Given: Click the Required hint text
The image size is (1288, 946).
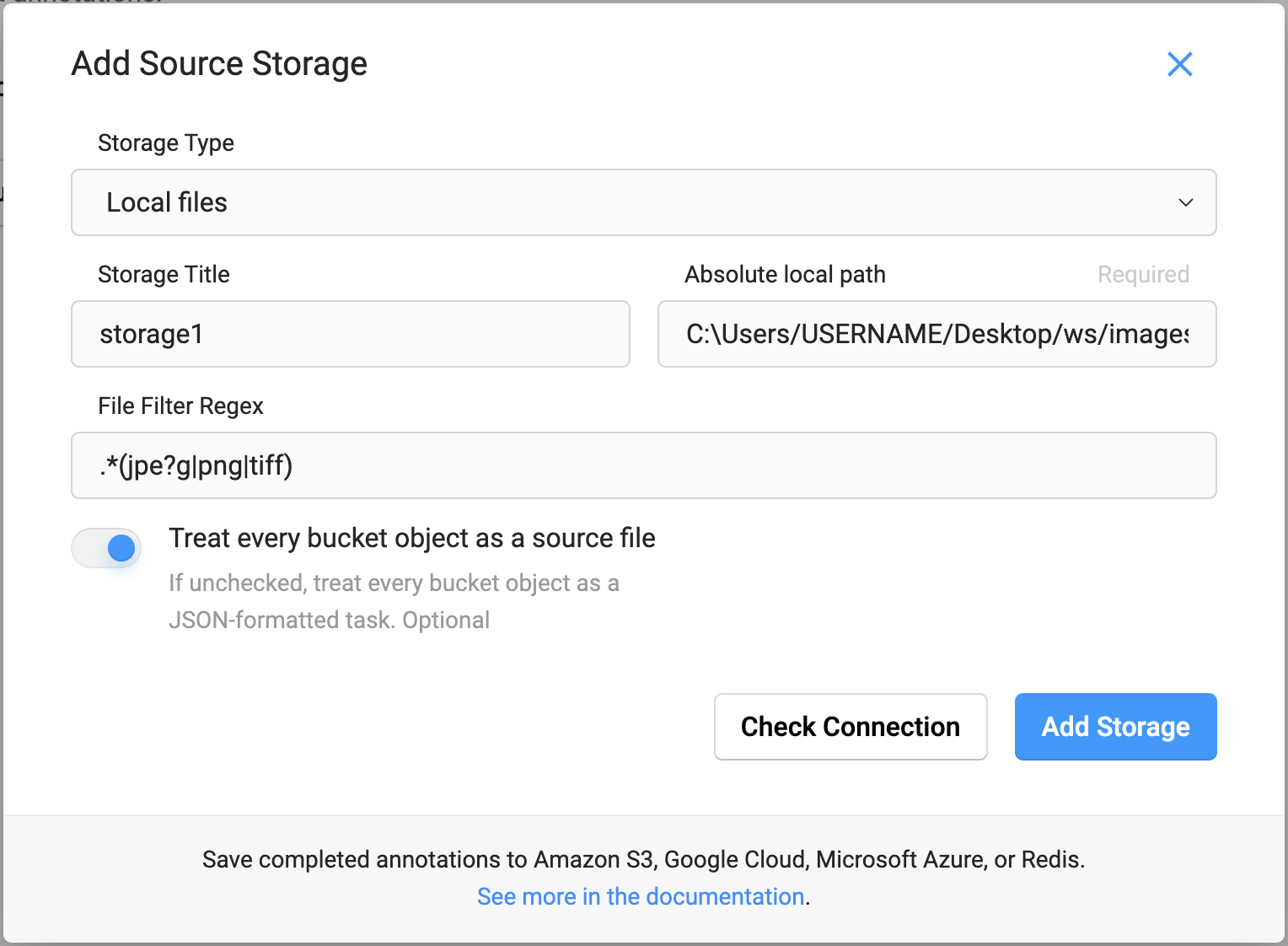Looking at the screenshot, I should click(1143, 275).
